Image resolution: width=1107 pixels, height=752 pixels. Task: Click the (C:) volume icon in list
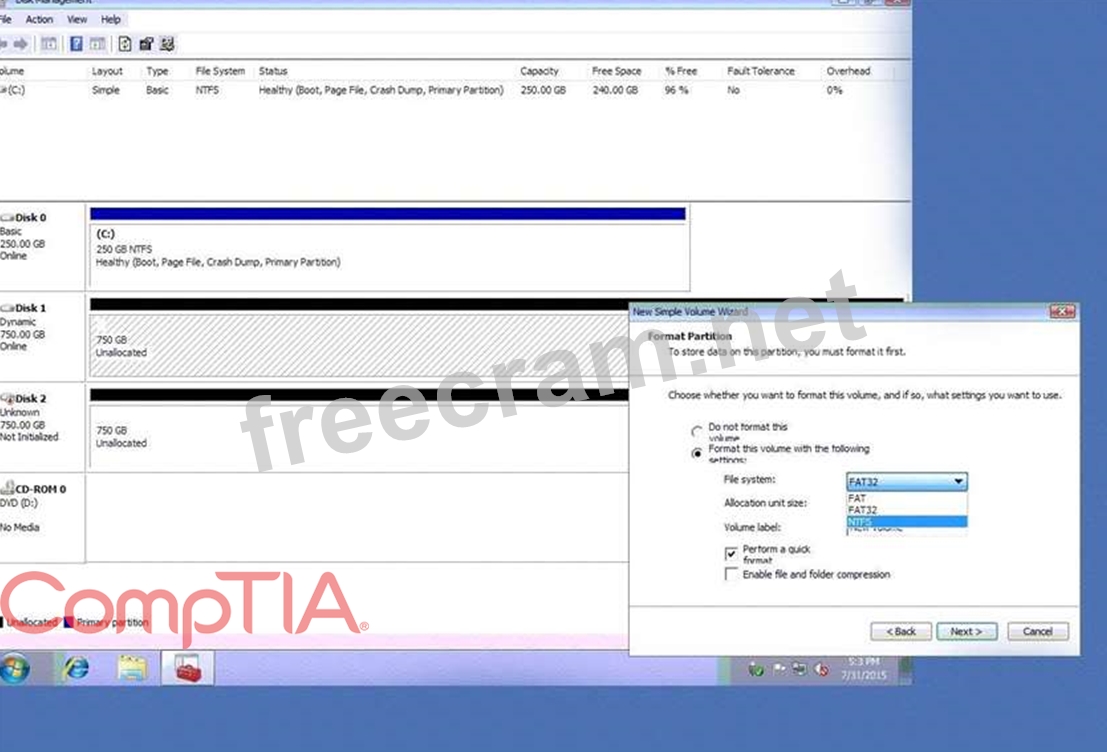click(3, 90)
